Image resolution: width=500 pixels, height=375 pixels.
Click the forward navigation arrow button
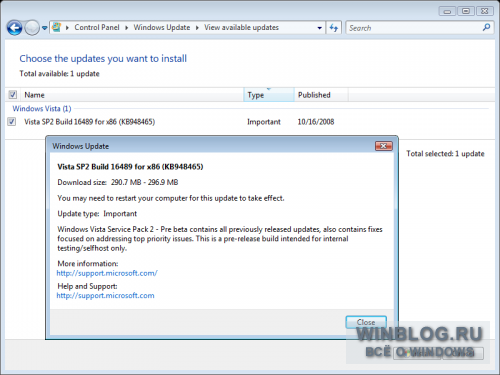32,28
